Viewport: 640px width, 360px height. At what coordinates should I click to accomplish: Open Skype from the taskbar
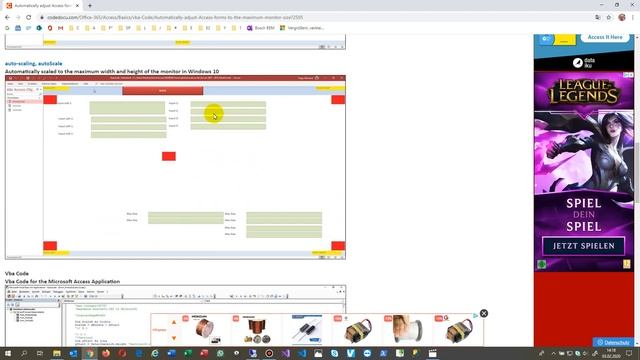[x=334, y=353]
